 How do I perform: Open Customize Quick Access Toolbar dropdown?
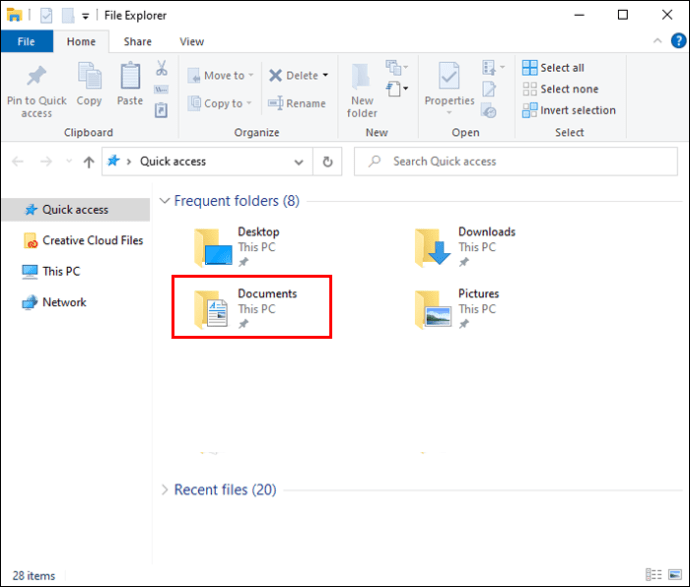pyautogui.click(x=85, y=16)
